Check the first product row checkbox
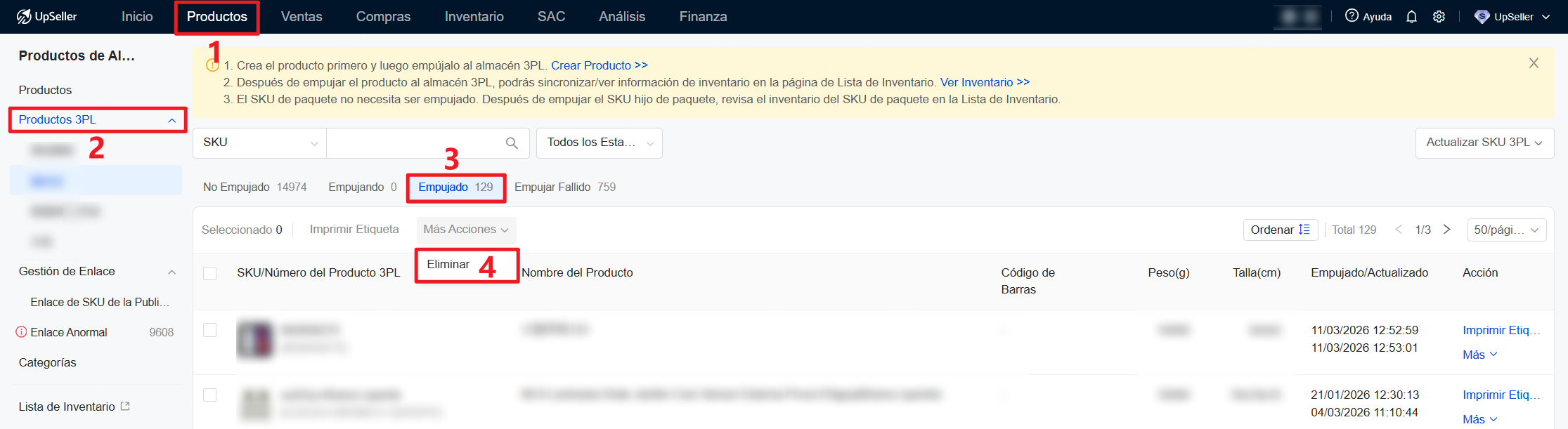Screen dimensions: 1568x429 tap(209, 329)
